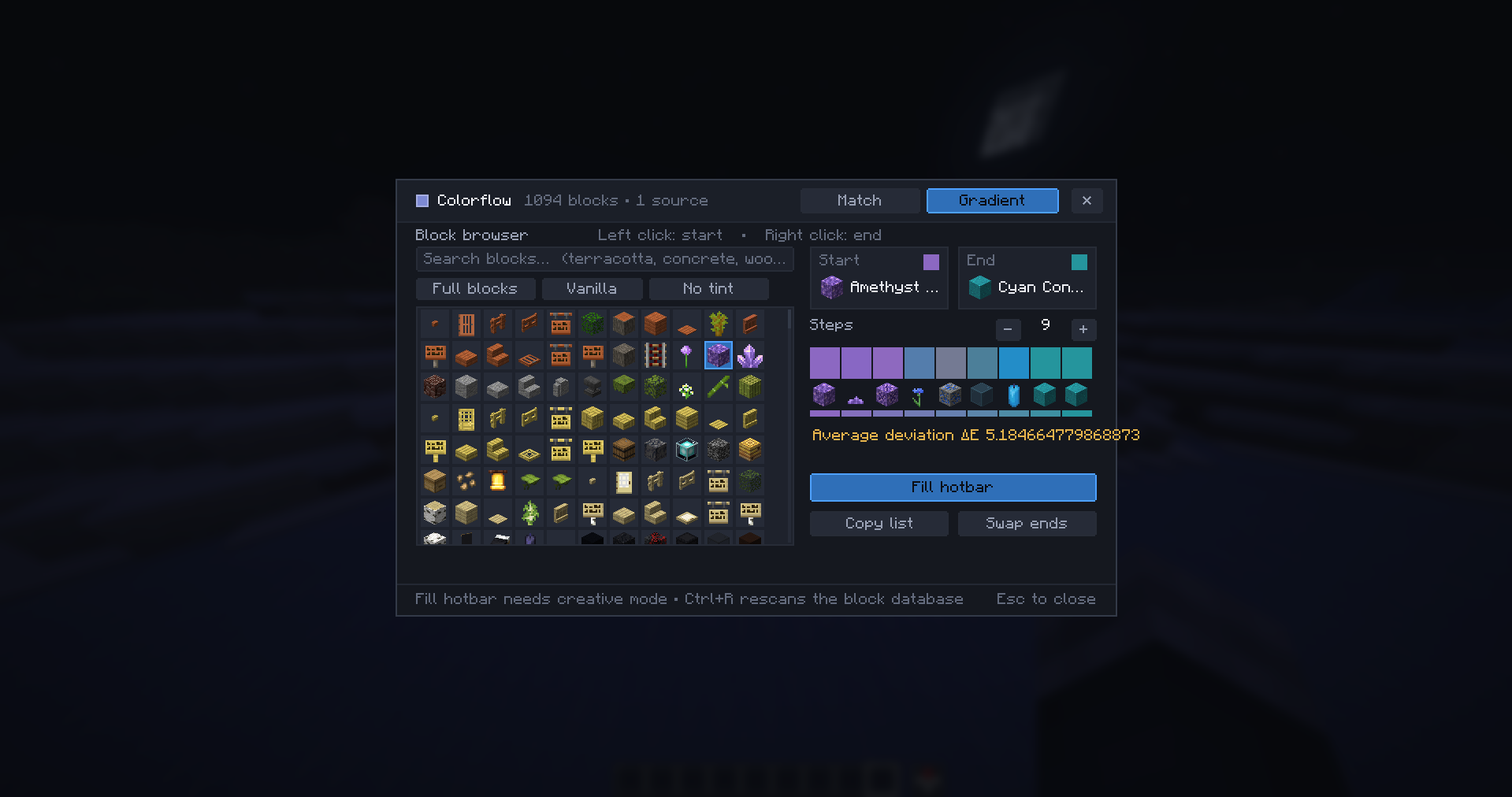Click the Fill hotbar button
Viewport: 1512px width, 797px height.
953,487
